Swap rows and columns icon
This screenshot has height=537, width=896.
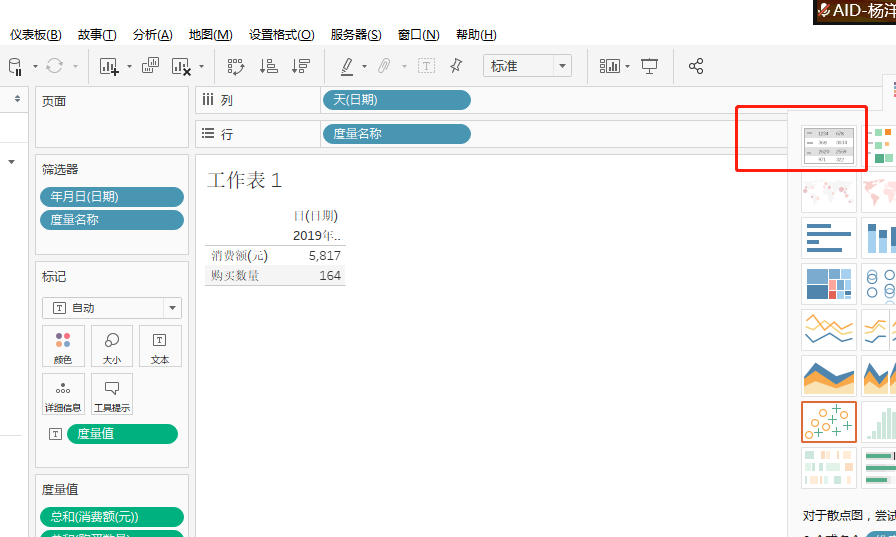235,66
